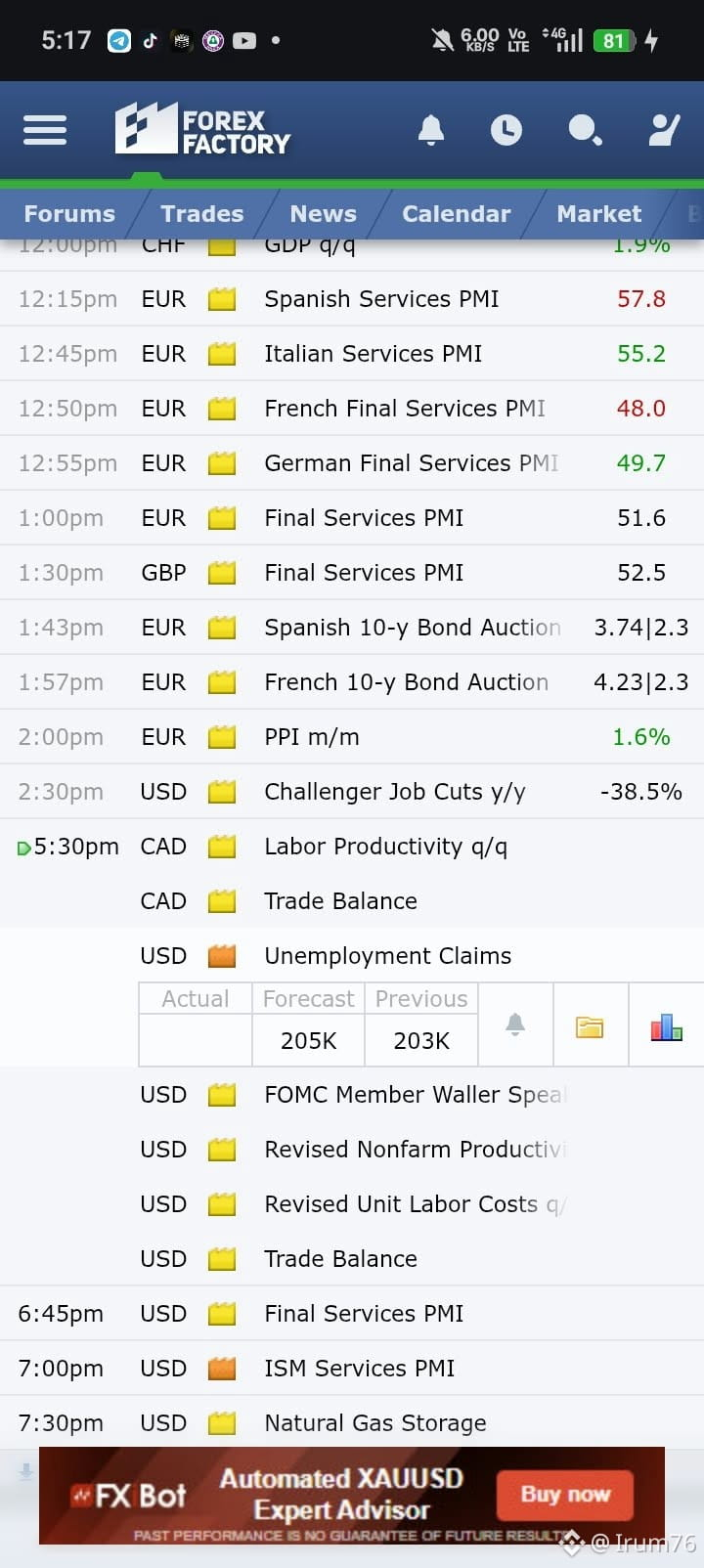Image resolution: width=704 pixels, height=1568 pixels.
Task: Open the search magnifier icon
Action: (585, 130)
